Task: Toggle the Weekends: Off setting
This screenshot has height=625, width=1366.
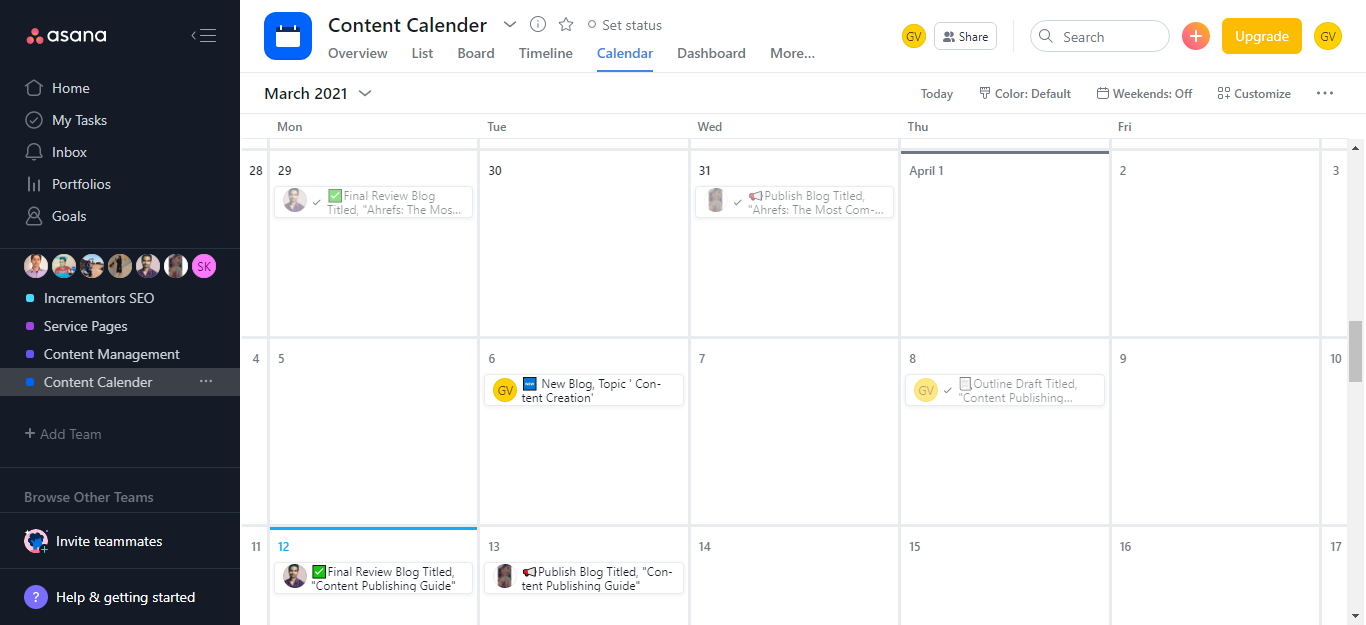Action: coord(1144,93)
